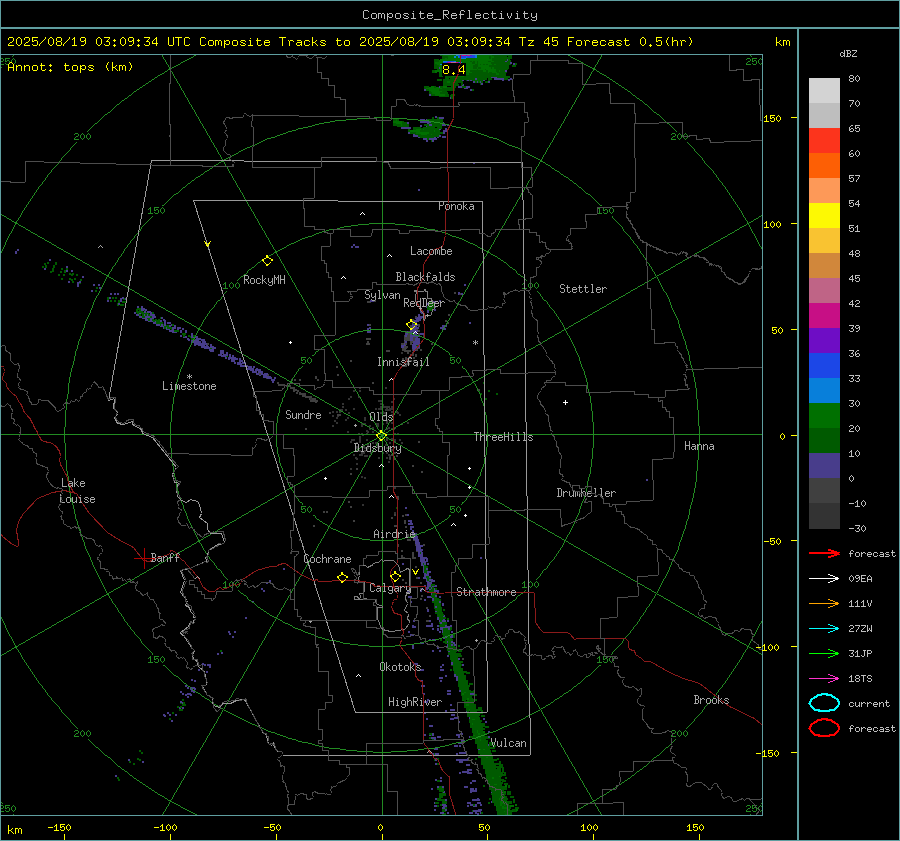Click the Lacombe town label
The height and width of the screenshot is (841, 900).
pos(431,251)
